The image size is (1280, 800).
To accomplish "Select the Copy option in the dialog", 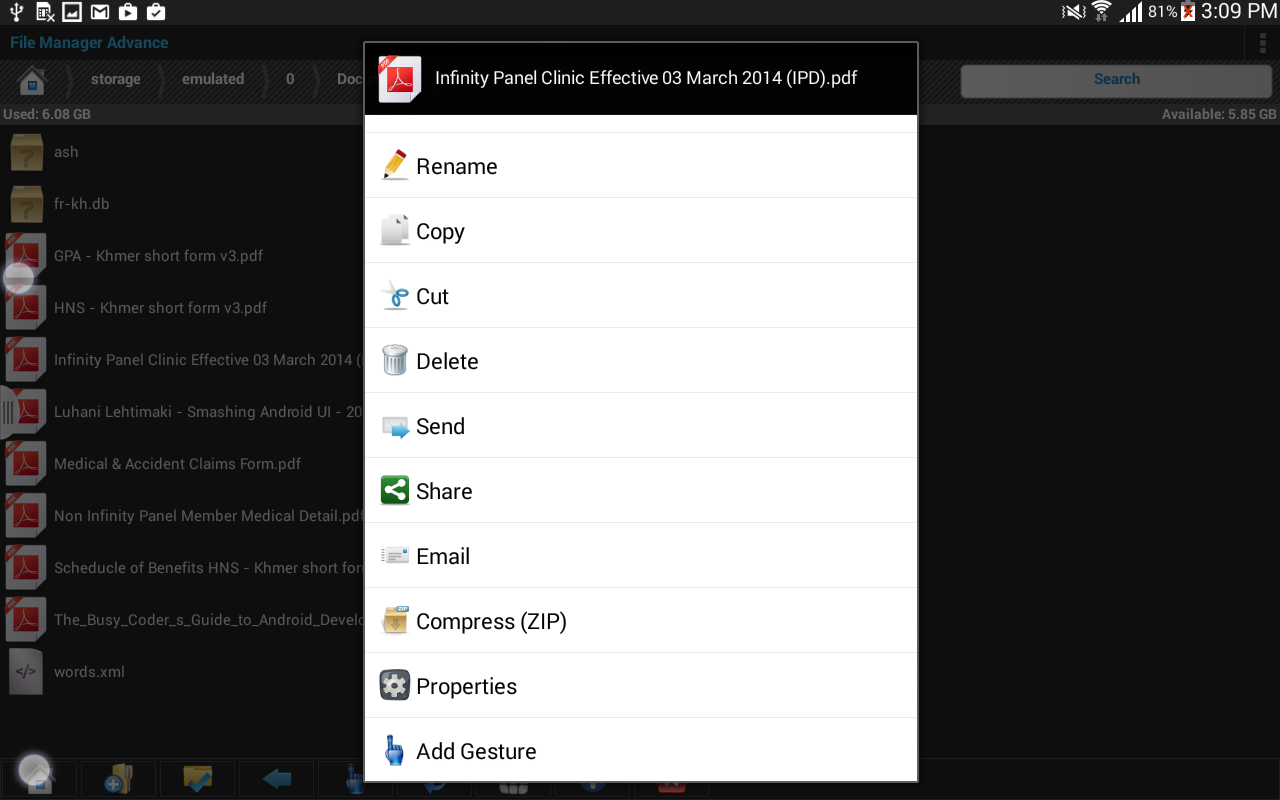I will [x=641, y=231].
